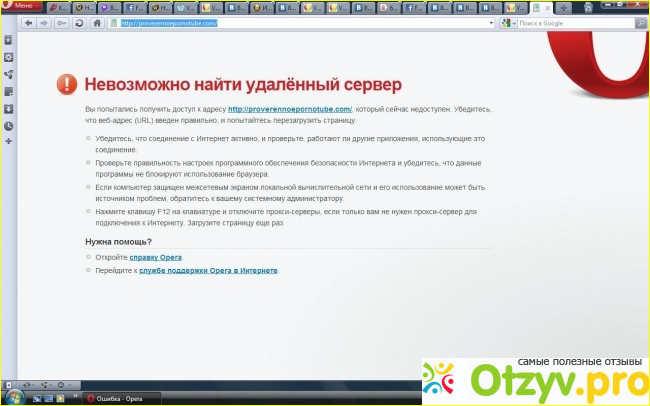Follow the proverennoepornotube.com link in error text
Image resolution: width=650 pixels, height=406 pixels.
pyautogui.click(x=290, y=108)
